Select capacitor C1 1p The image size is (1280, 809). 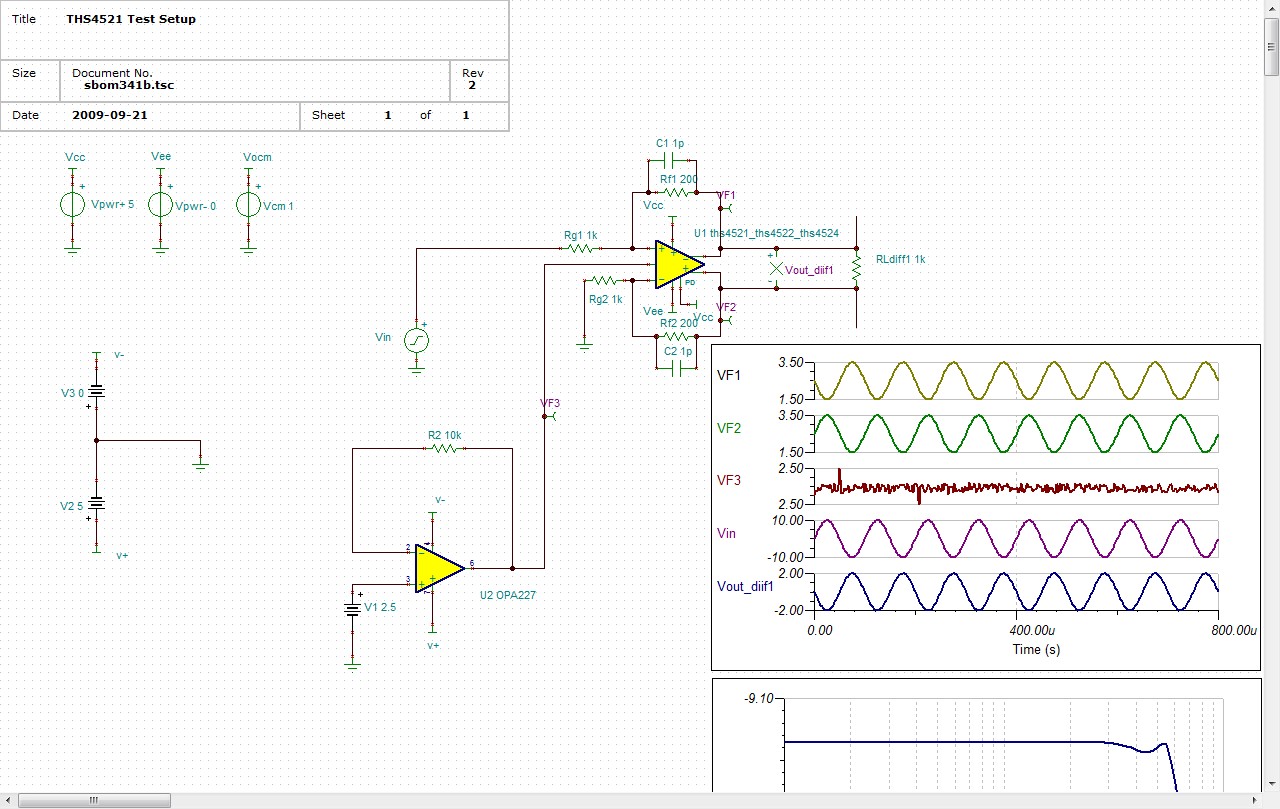tap(672, 160)
